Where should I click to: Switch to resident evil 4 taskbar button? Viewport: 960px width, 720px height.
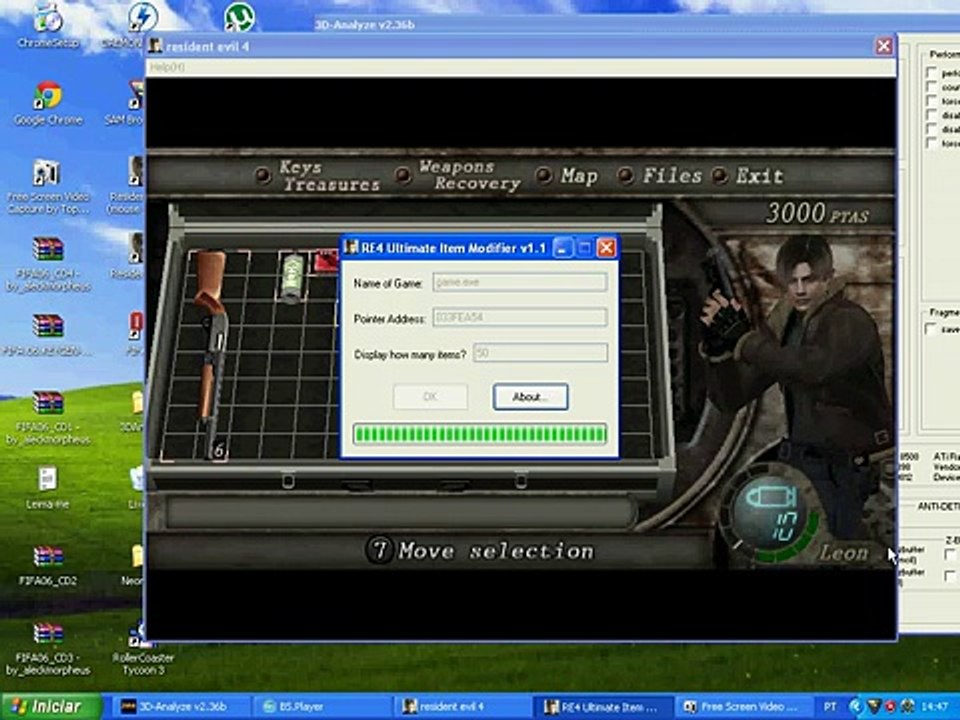462,707
